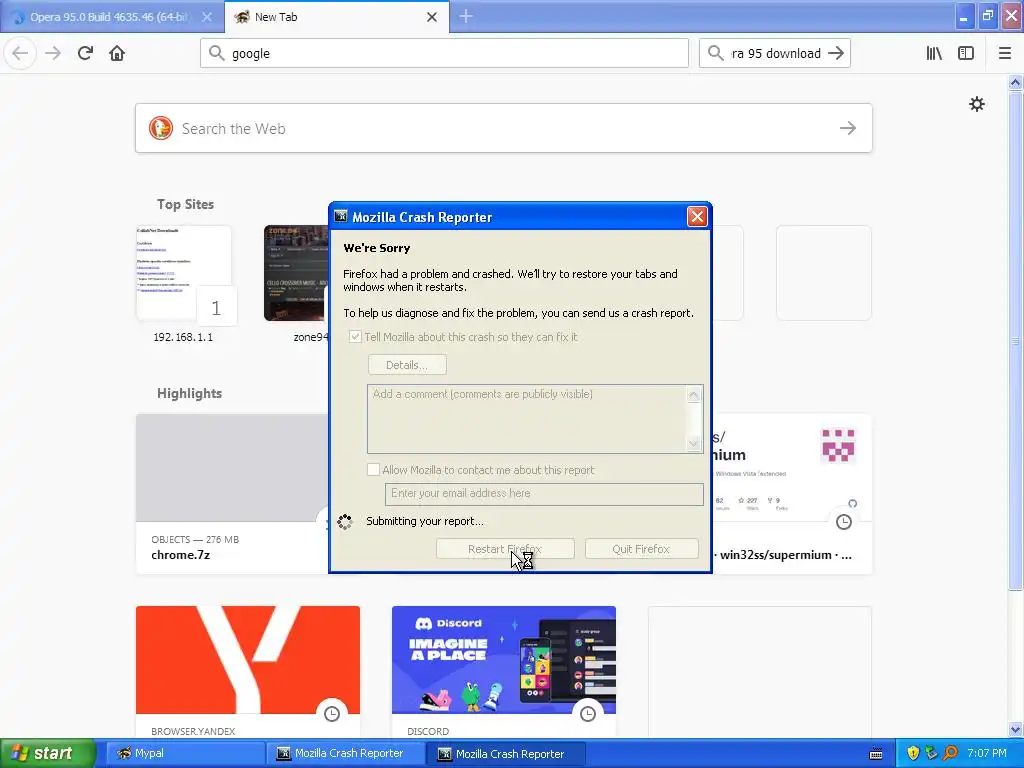
Task: Open the win32ss/supermium highlight card
Action: pyautogui.click(x=792, y=494)
